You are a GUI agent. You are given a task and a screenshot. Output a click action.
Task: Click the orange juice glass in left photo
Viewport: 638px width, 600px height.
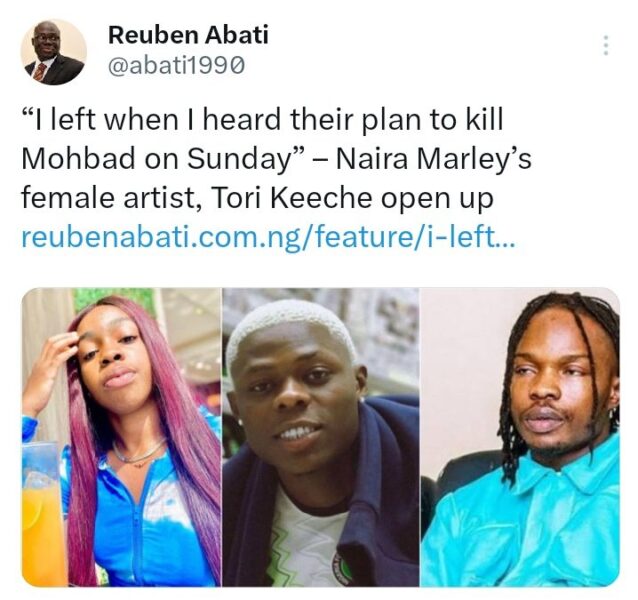point(41,513)
